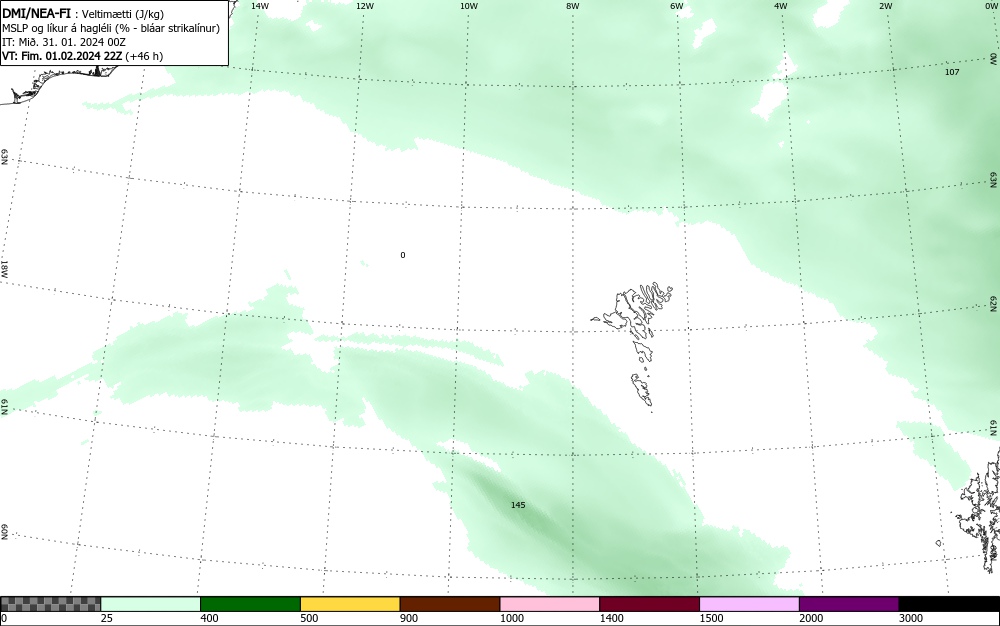This screenshot has width=1000, height=626.
Task: Click the 12W longitude label
Action: [364, 6]
